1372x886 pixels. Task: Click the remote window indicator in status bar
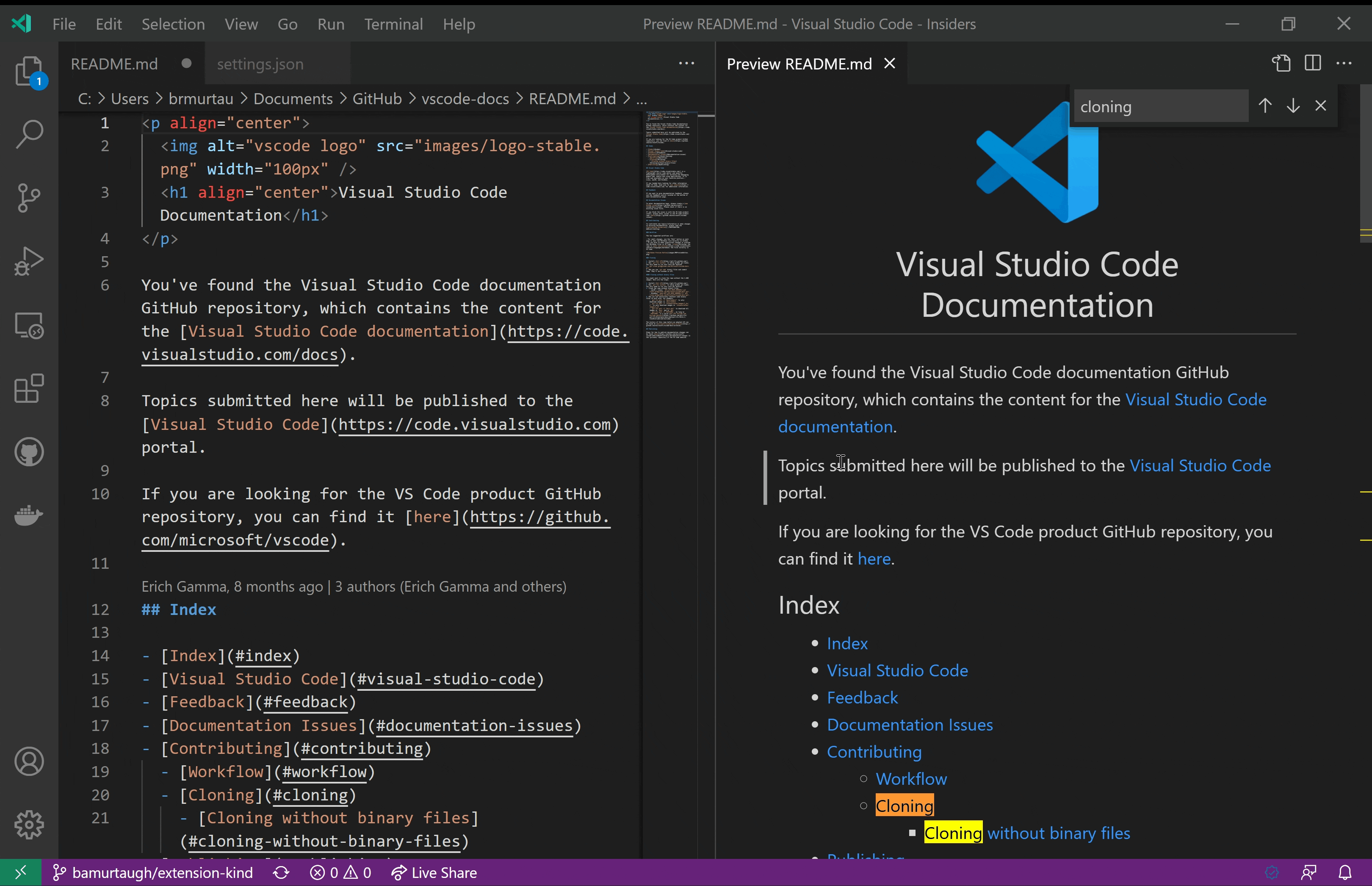coord(21,873)
